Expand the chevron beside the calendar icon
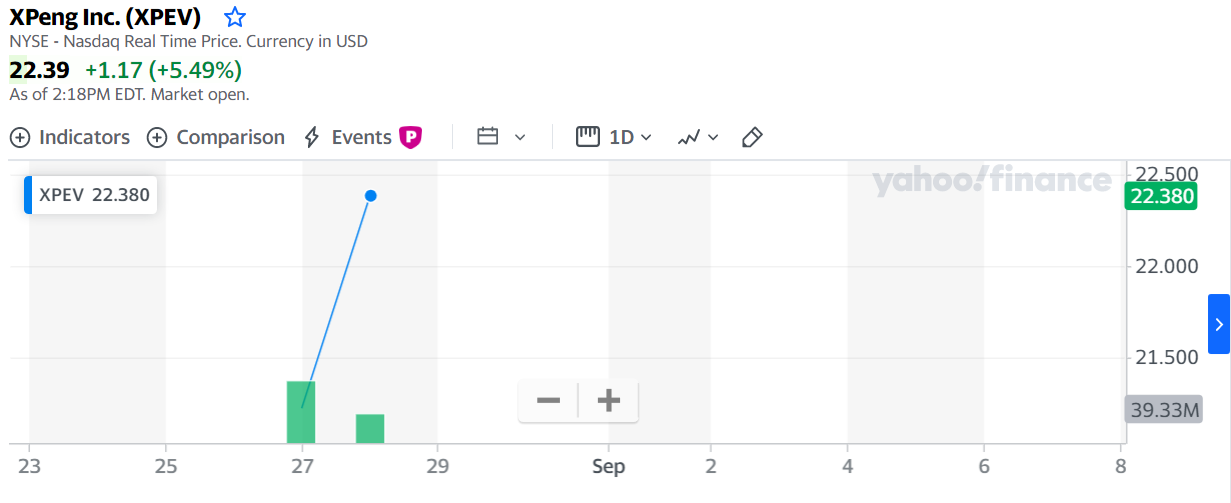The height and width of the screenshot is (503, 1231). pos(520,137)
